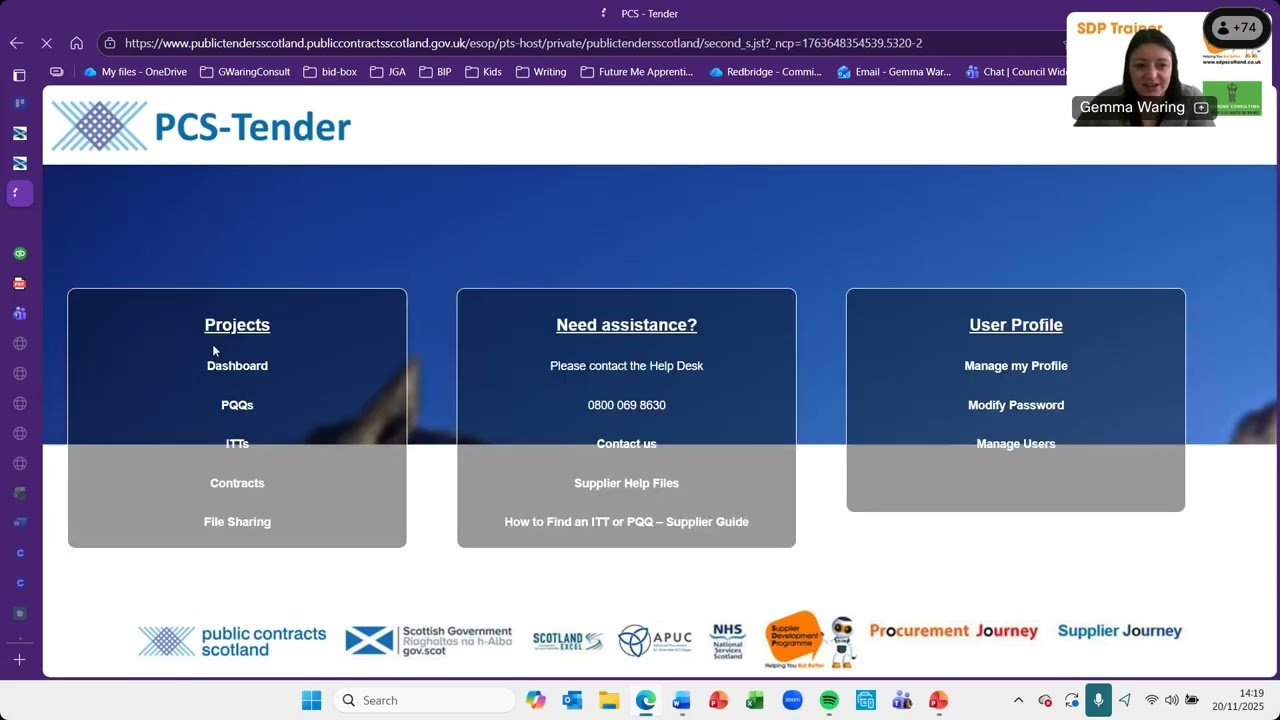
Task: Switch to Microsoft Edge in taskbar
Action: [646, 700]
